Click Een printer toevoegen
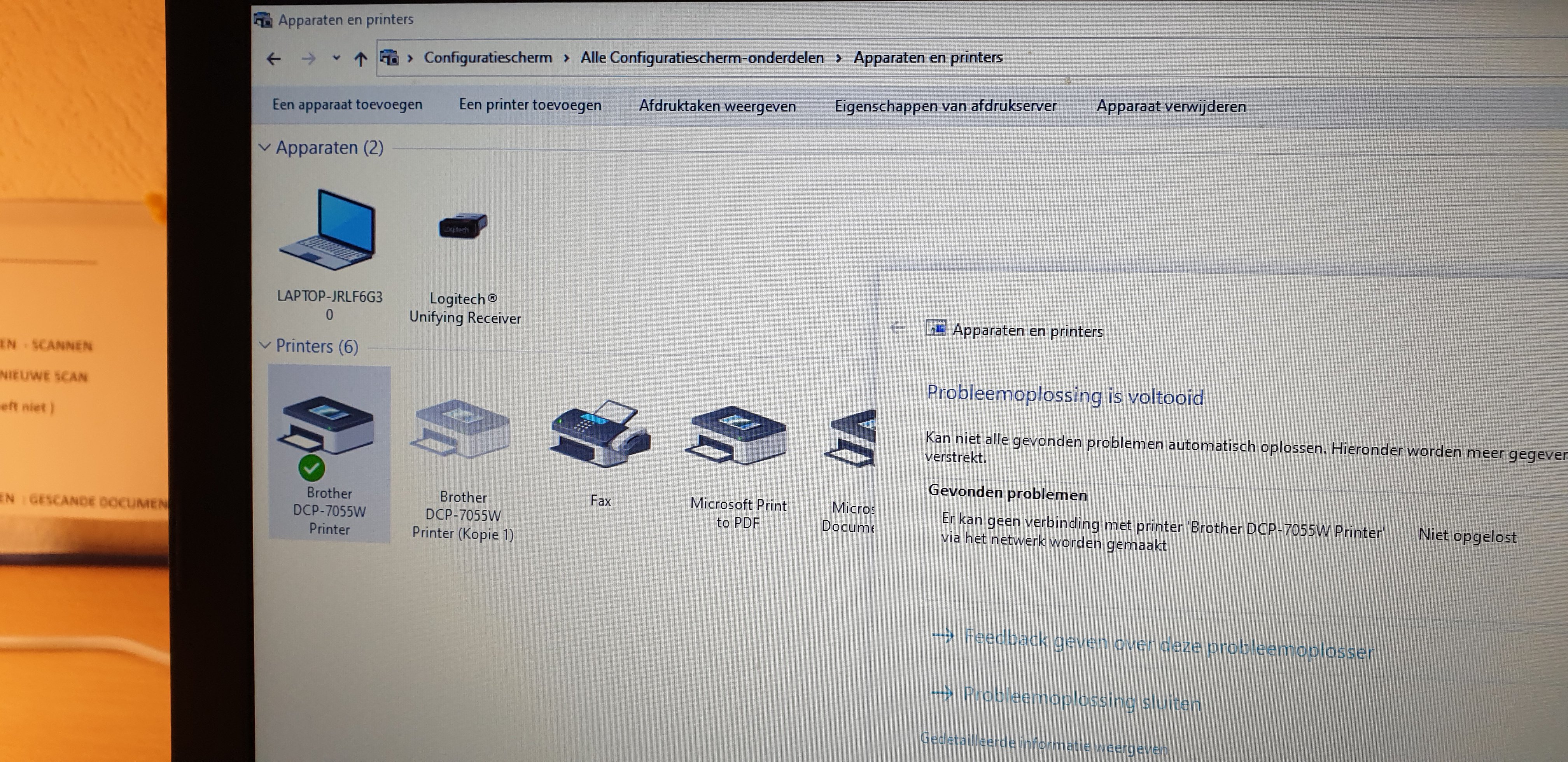The image size is (1568, 762). [530, 105]
